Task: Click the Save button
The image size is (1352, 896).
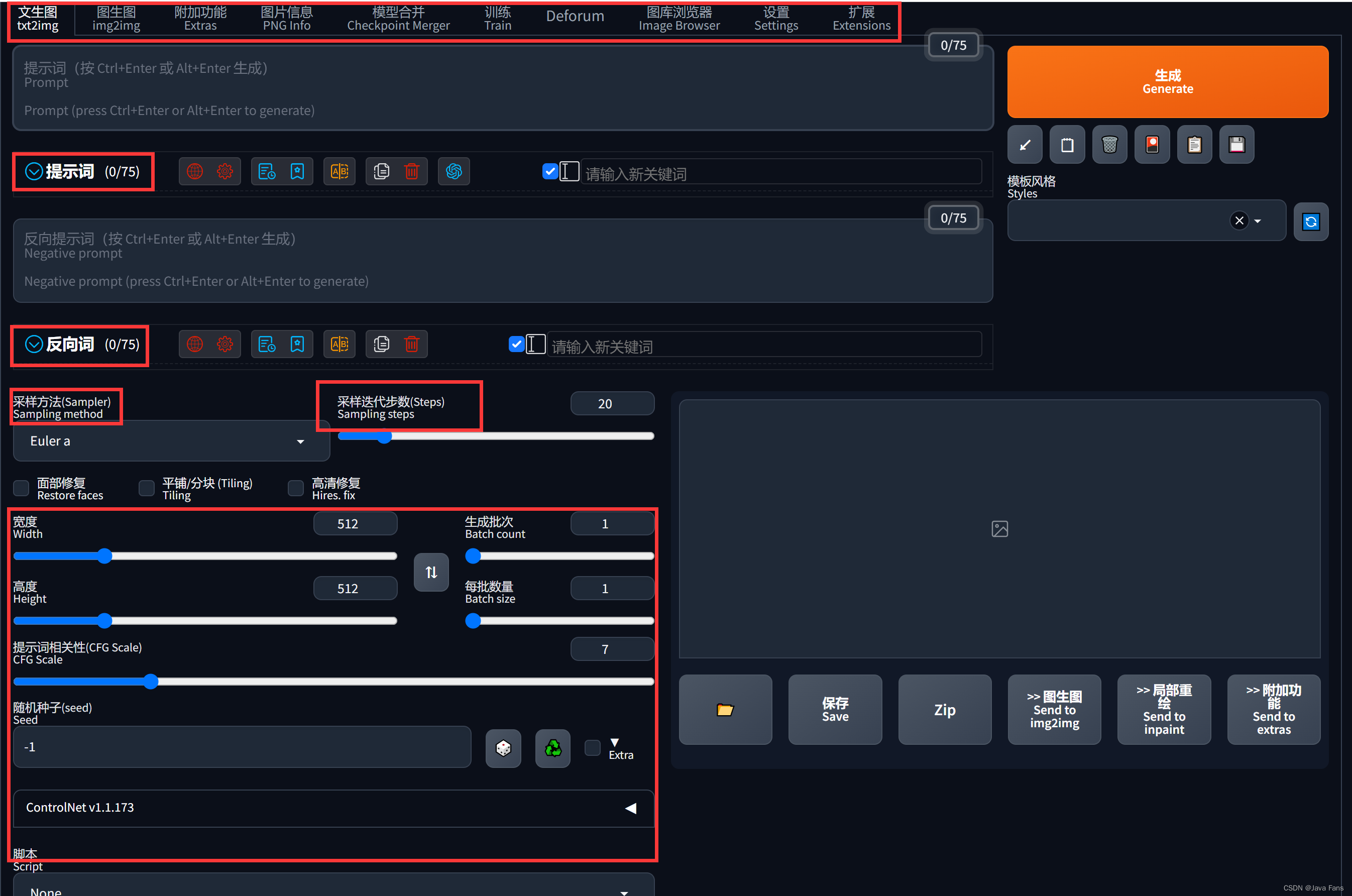Action: coord(835,710)
